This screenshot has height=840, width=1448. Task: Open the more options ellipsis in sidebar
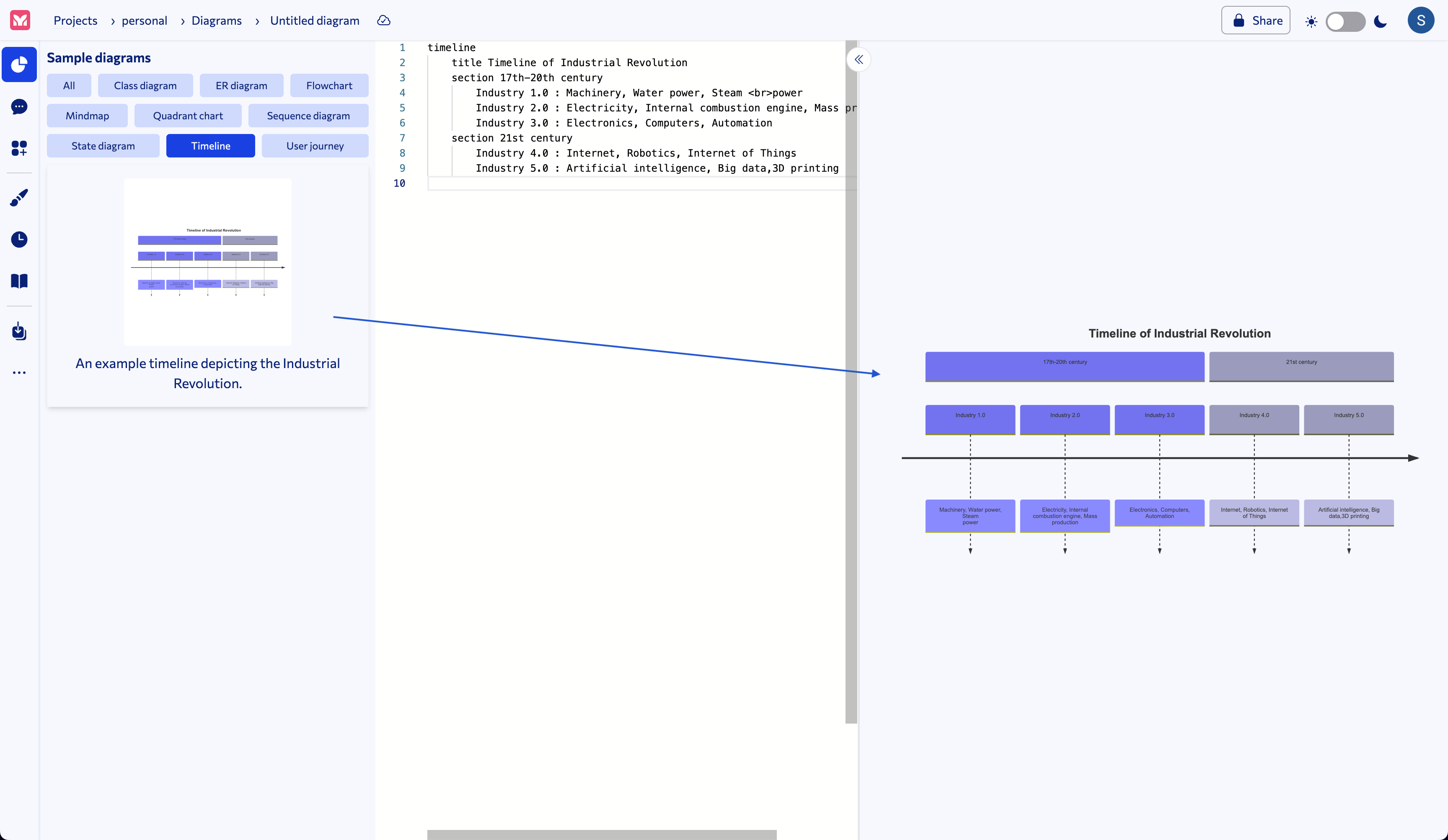coord(19,372)
